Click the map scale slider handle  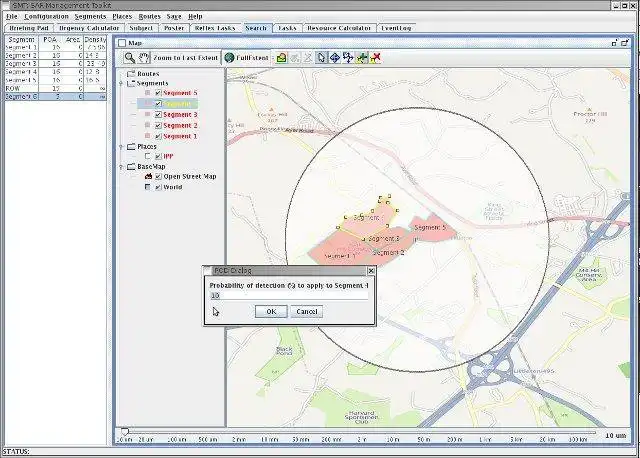click(x=125, y=431)
